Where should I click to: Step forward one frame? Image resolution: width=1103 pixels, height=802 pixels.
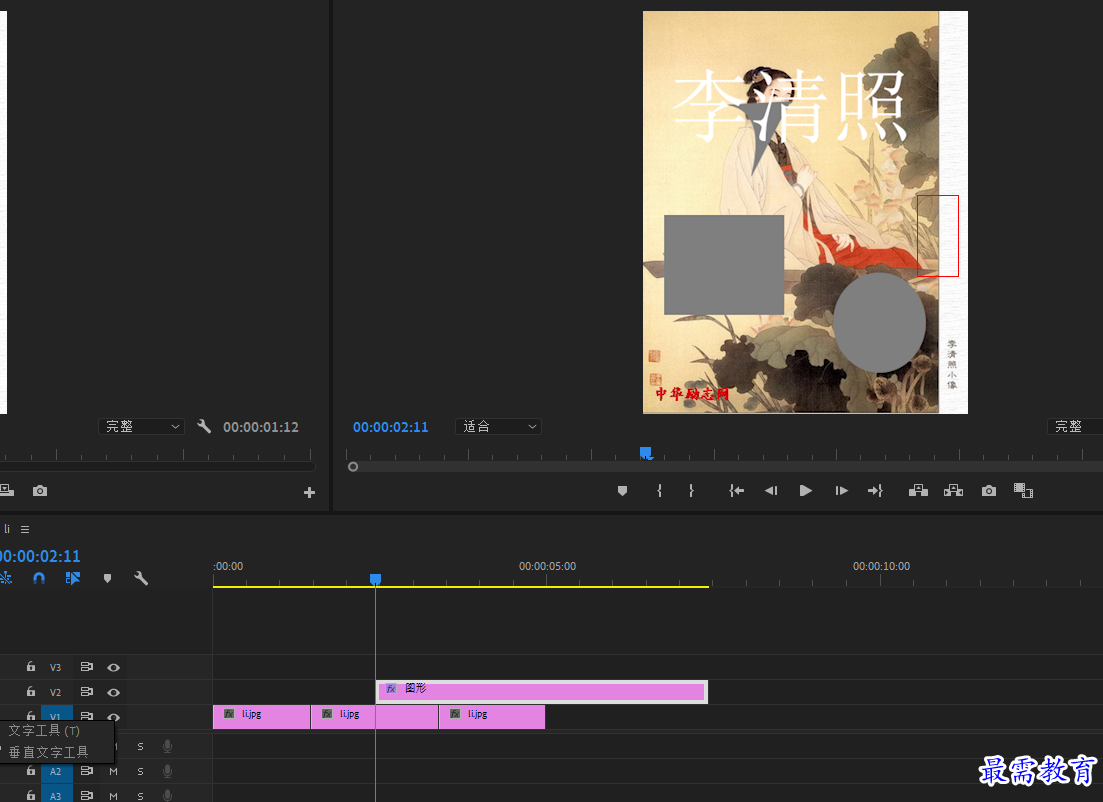pyautogui.click(x=841, y=490)
